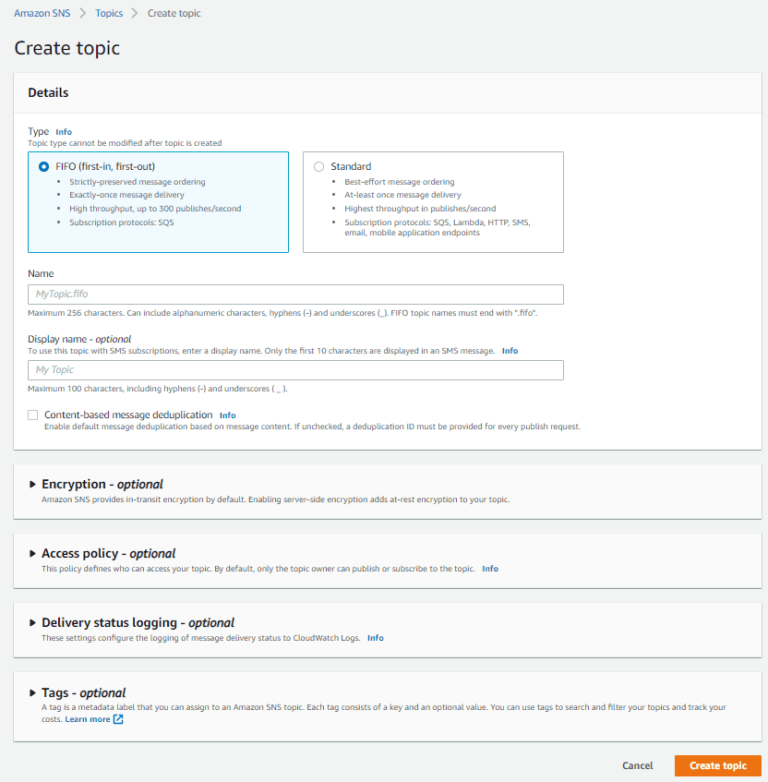
Task: Open Info beside Content-based message deduplication
Action: pyautogui.click(x=227, y=415)
